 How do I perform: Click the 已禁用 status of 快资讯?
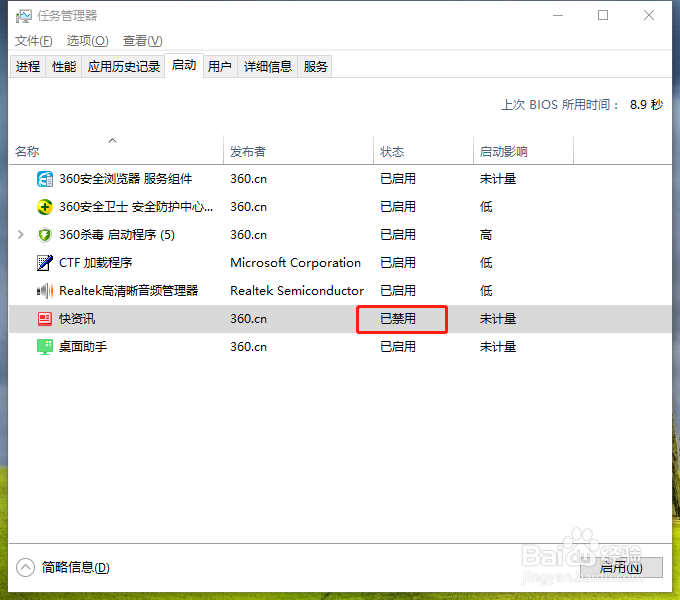tap(398, 319)
